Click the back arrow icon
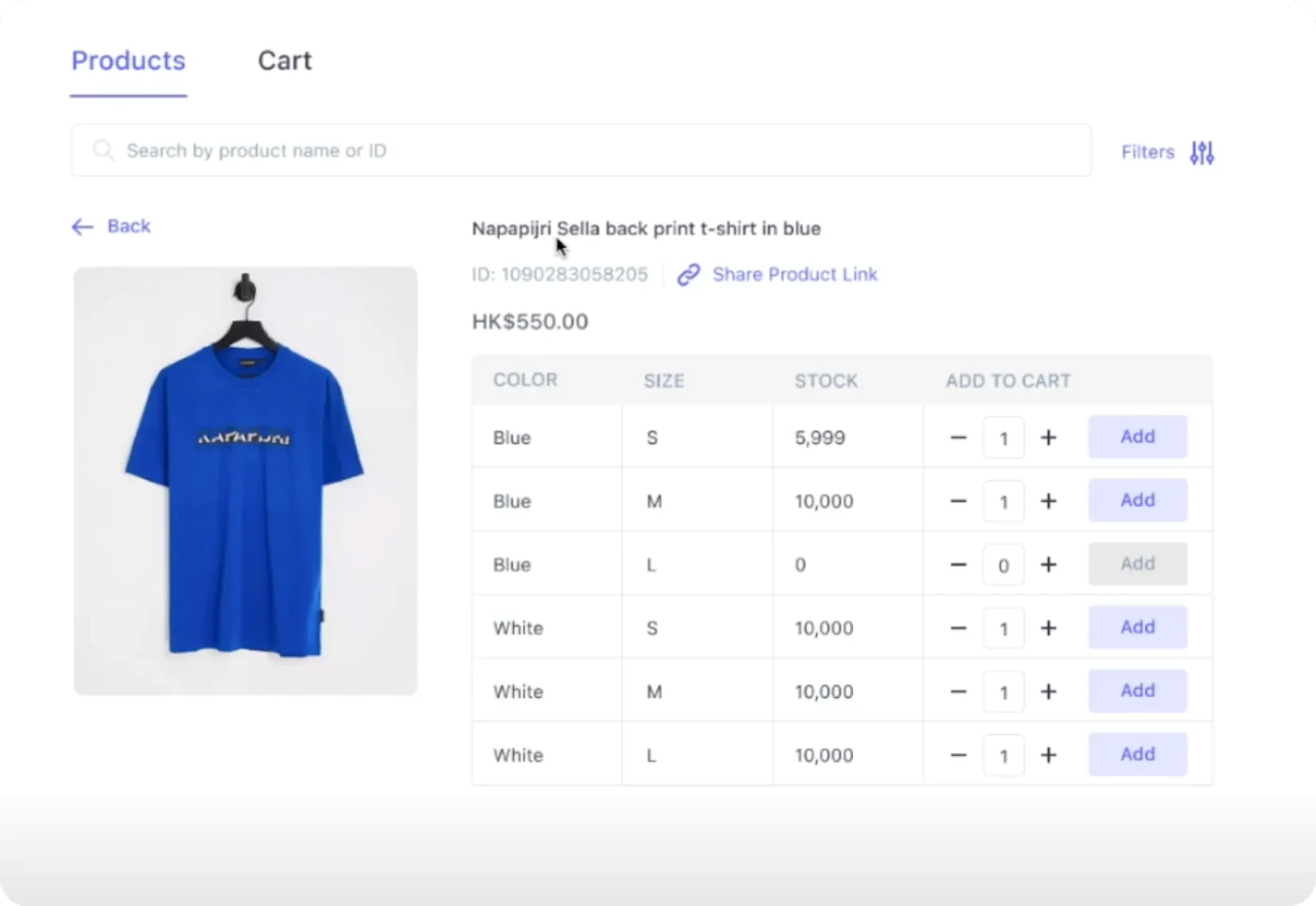 tap(81, 226)
